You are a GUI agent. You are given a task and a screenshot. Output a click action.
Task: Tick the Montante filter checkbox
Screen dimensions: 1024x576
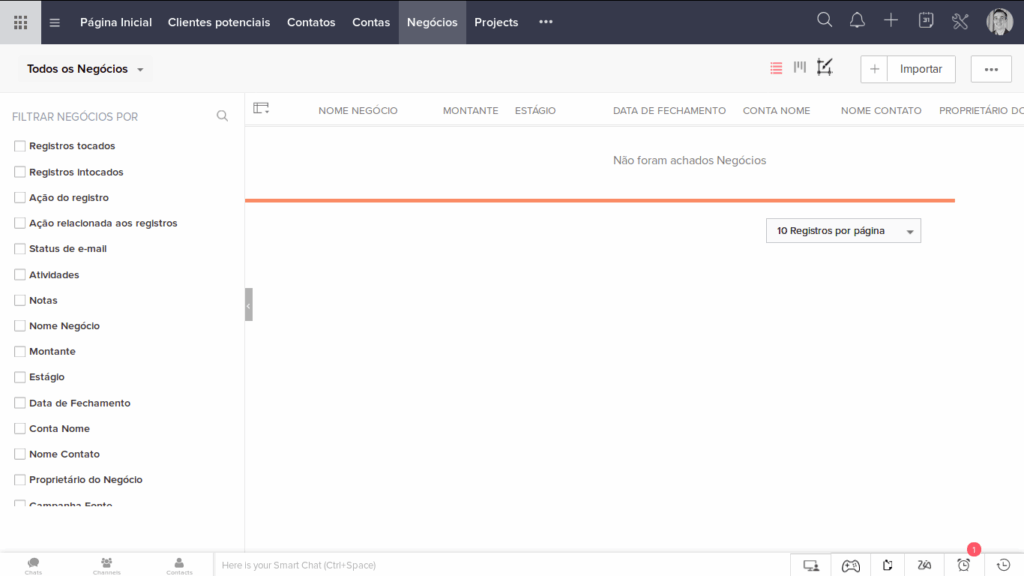point(20,351)
